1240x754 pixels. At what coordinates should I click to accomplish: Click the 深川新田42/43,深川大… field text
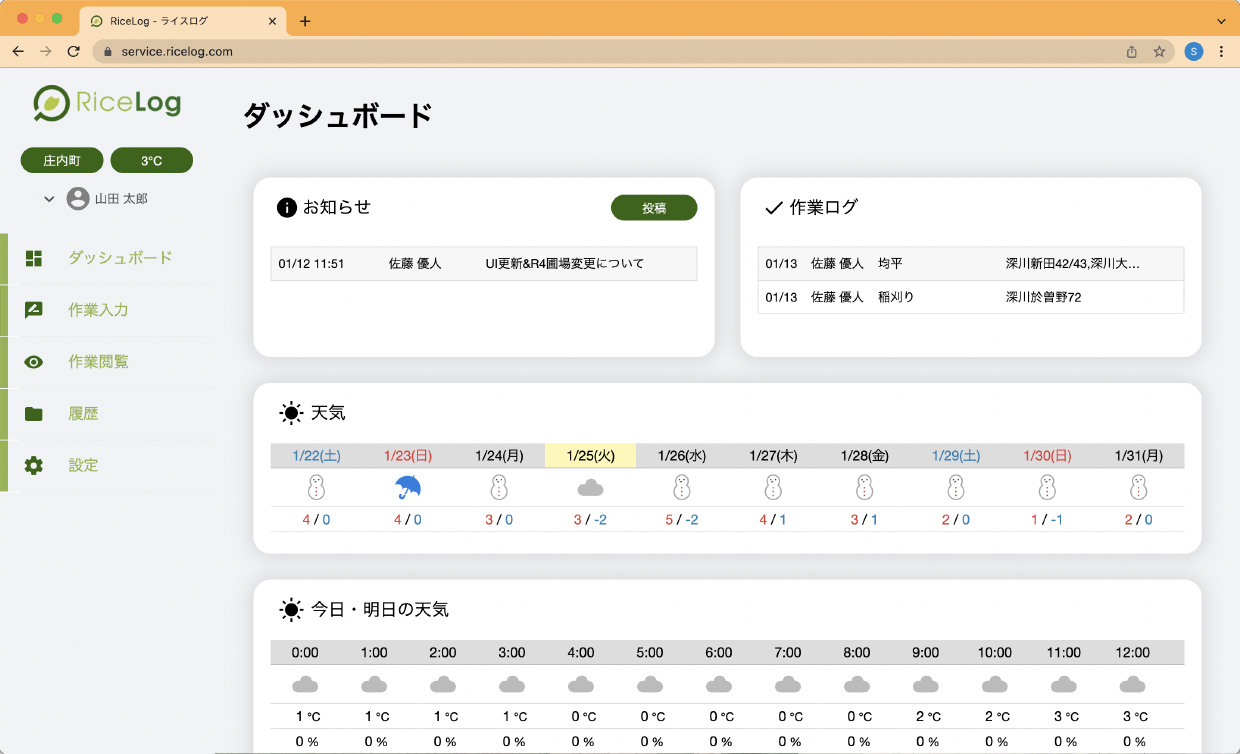click(x=1072, y=264)
